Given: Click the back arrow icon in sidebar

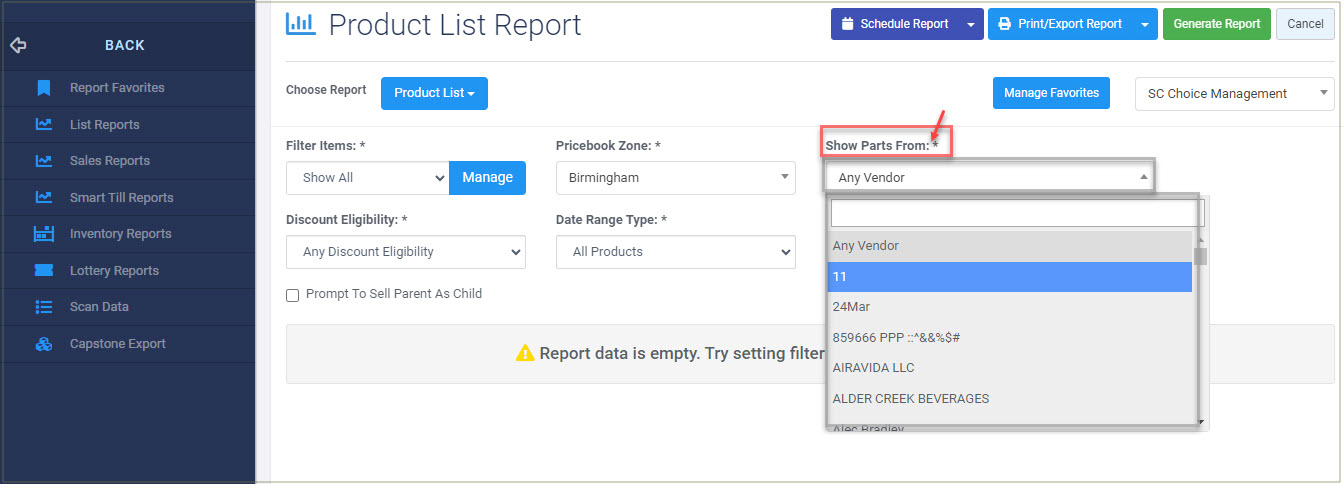Looking at the screenshot, I should point(17,45).
